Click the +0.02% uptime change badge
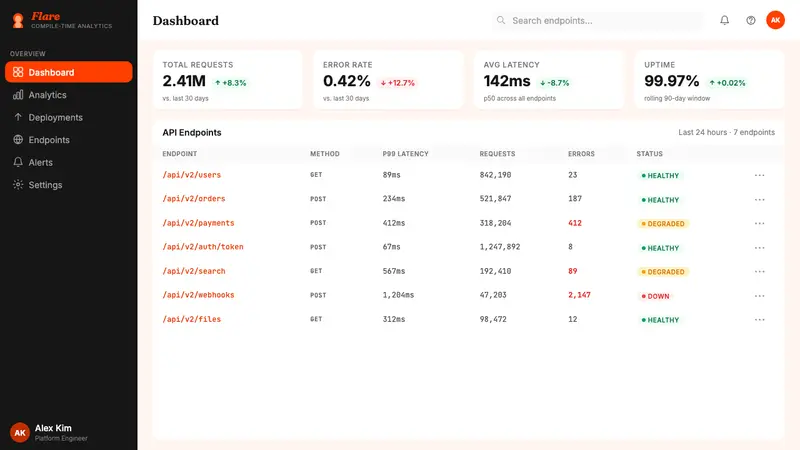This screenshot has width=800, height=450. [727, 83]
